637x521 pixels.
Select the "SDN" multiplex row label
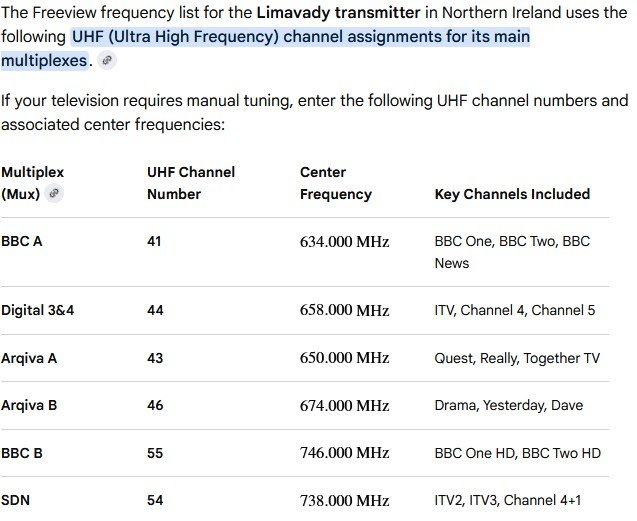[x=15, y=500]
